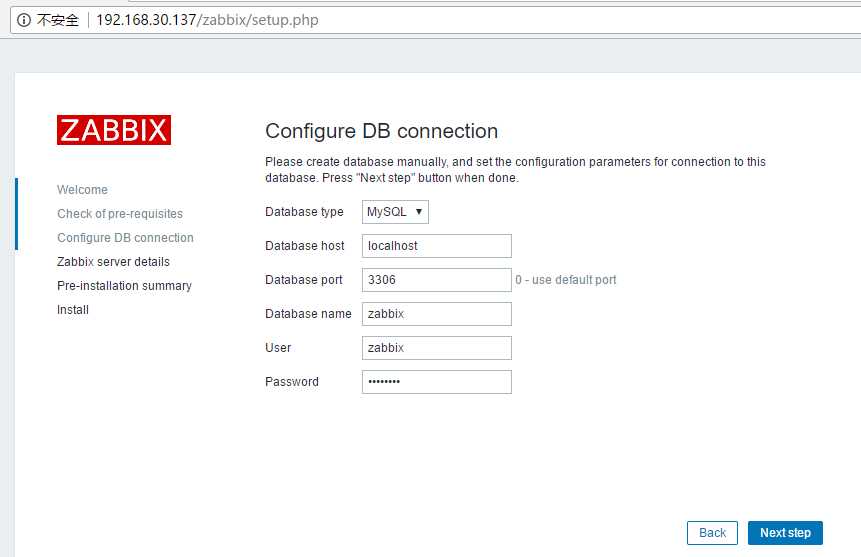Click the Password input field
The height and width of the screenshot is (557, 861).
tap(437, 382)
